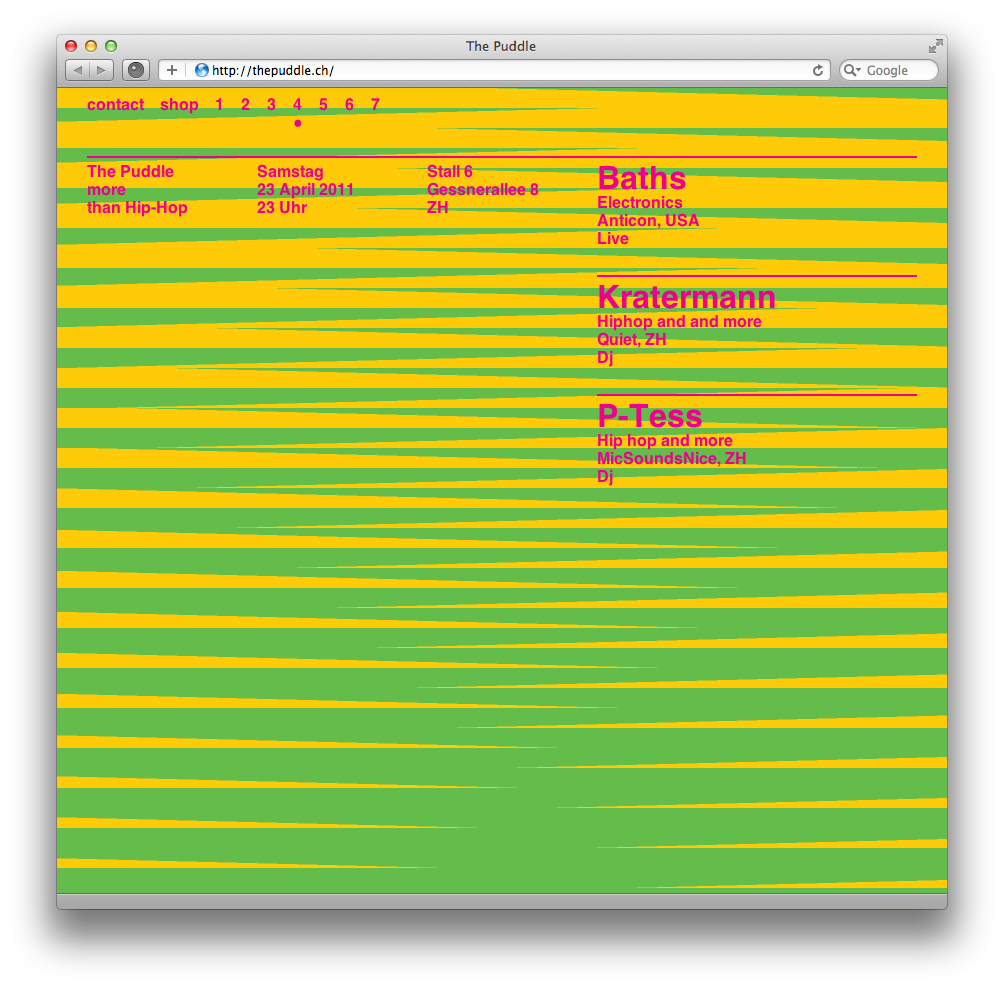Select page 3 in site navigation
The width and height of the screenshot is (1004, 988).
point(271,105)
